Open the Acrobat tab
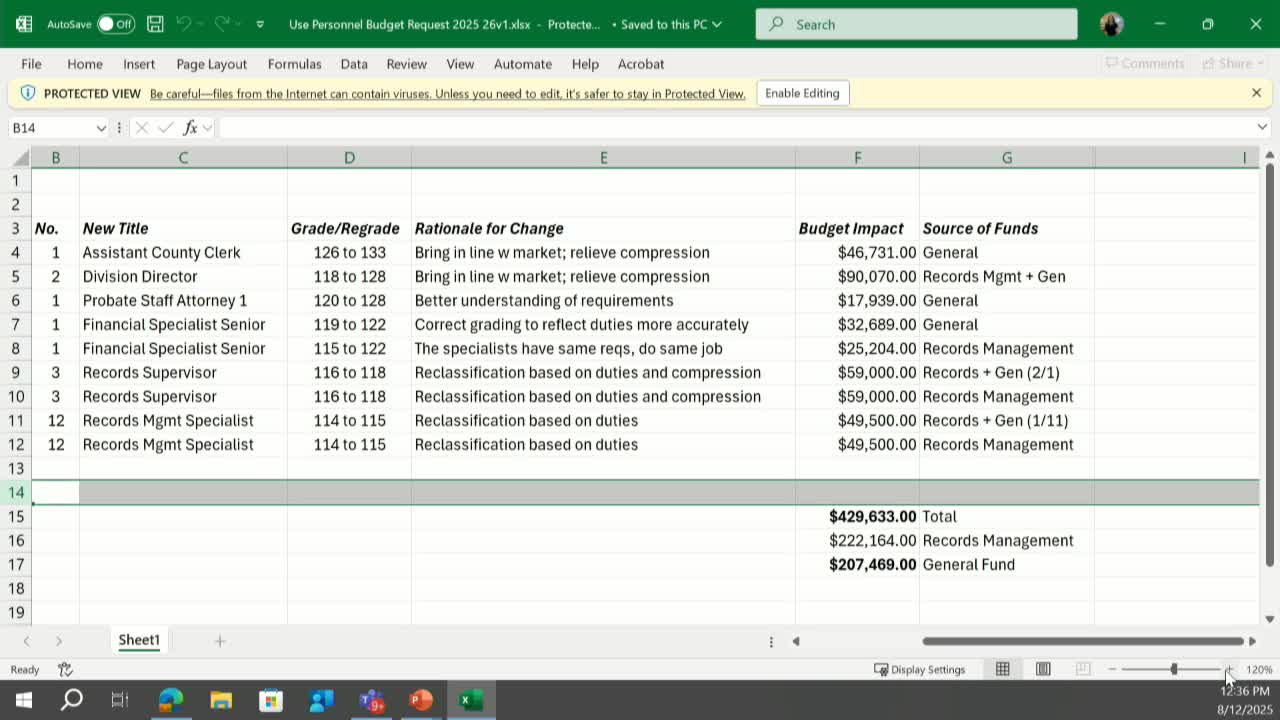The height and width of the screenshot is (720, 1280). (641, 64)
